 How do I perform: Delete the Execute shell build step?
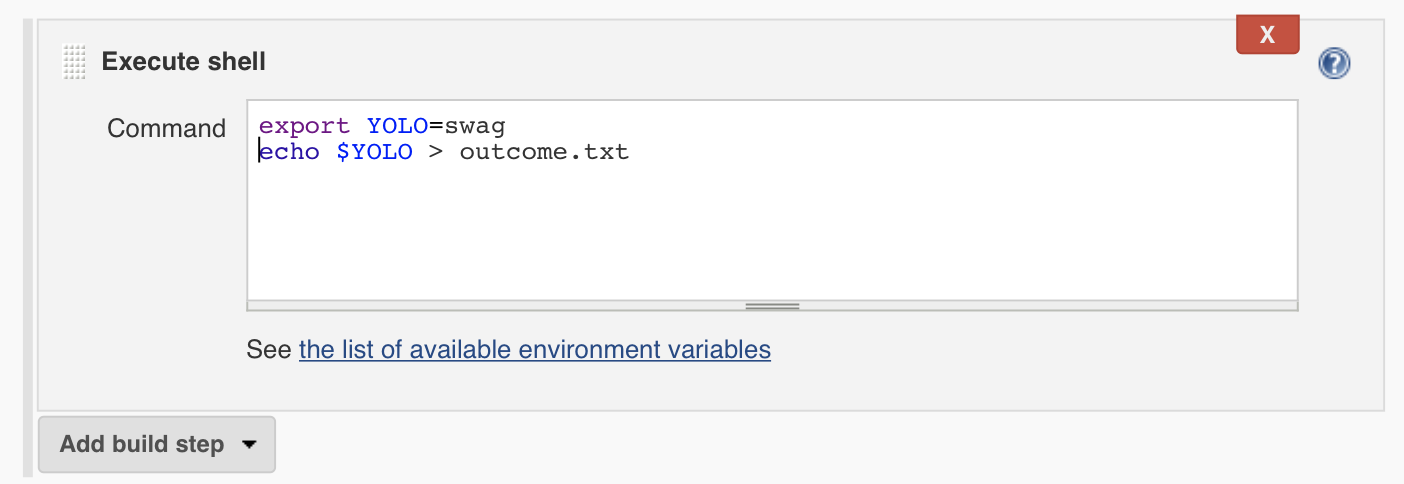tap(1267, 35)
